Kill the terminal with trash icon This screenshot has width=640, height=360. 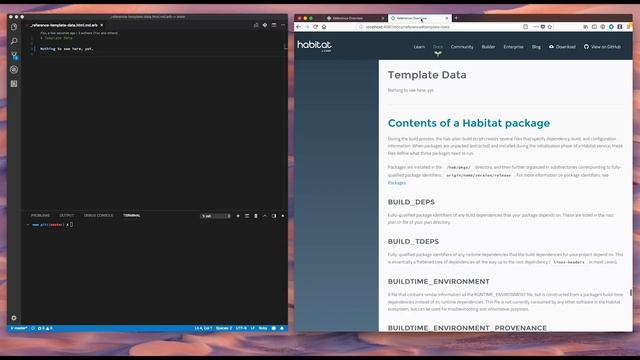(x=256, y=216)
